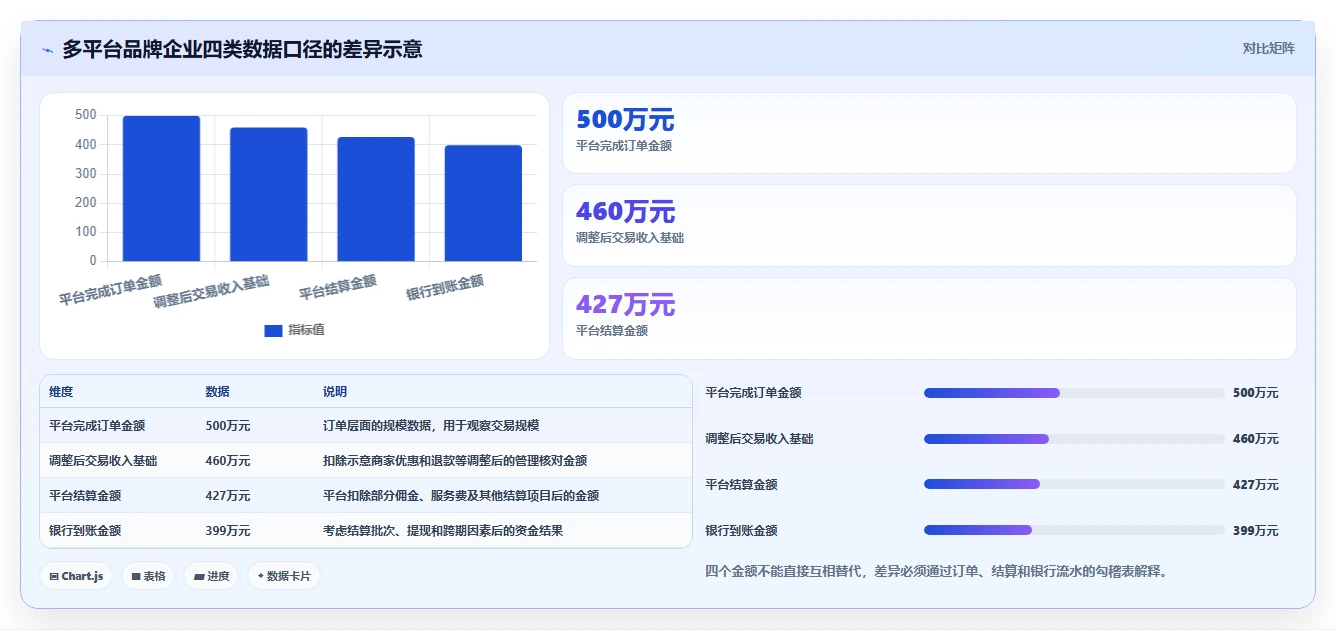Screen dimensions: 1336x630
Task: Click the description starting with 考虑结算批次
Action: point(443,530)
